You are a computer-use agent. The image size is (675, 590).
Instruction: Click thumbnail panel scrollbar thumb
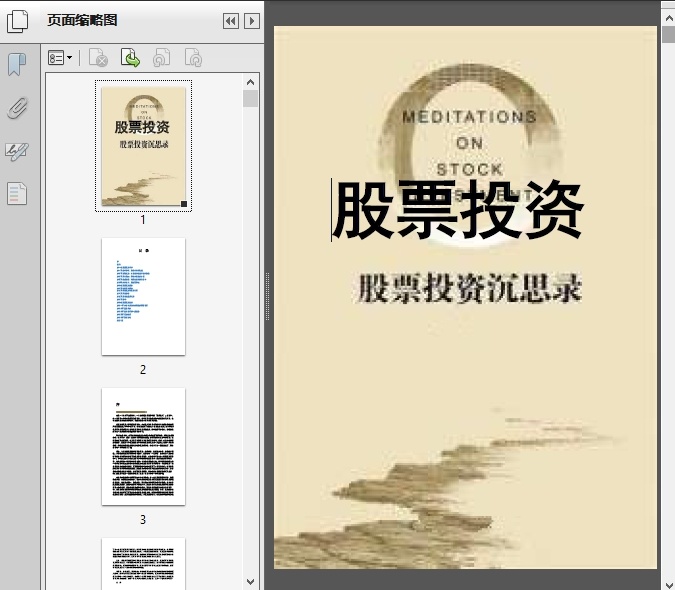pyautogui.click(x=251, y=99)
